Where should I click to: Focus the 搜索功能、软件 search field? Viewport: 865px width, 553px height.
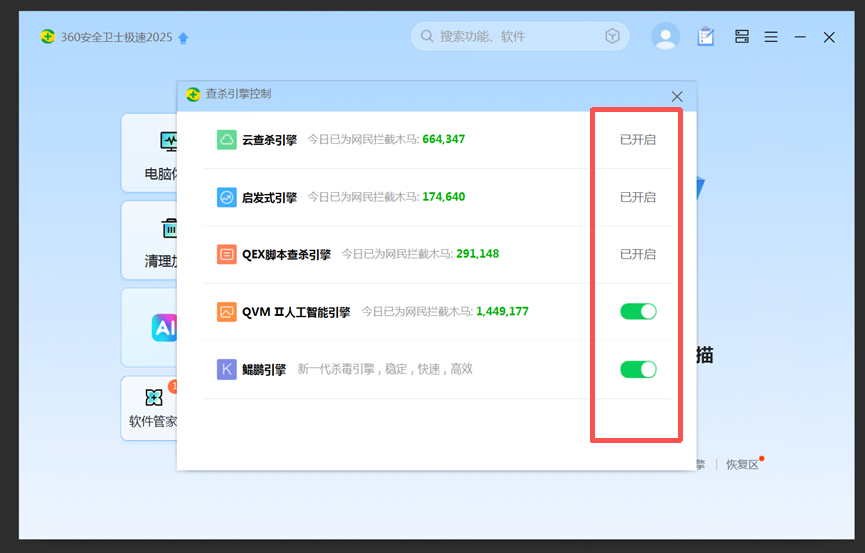[x=510, y=37]
